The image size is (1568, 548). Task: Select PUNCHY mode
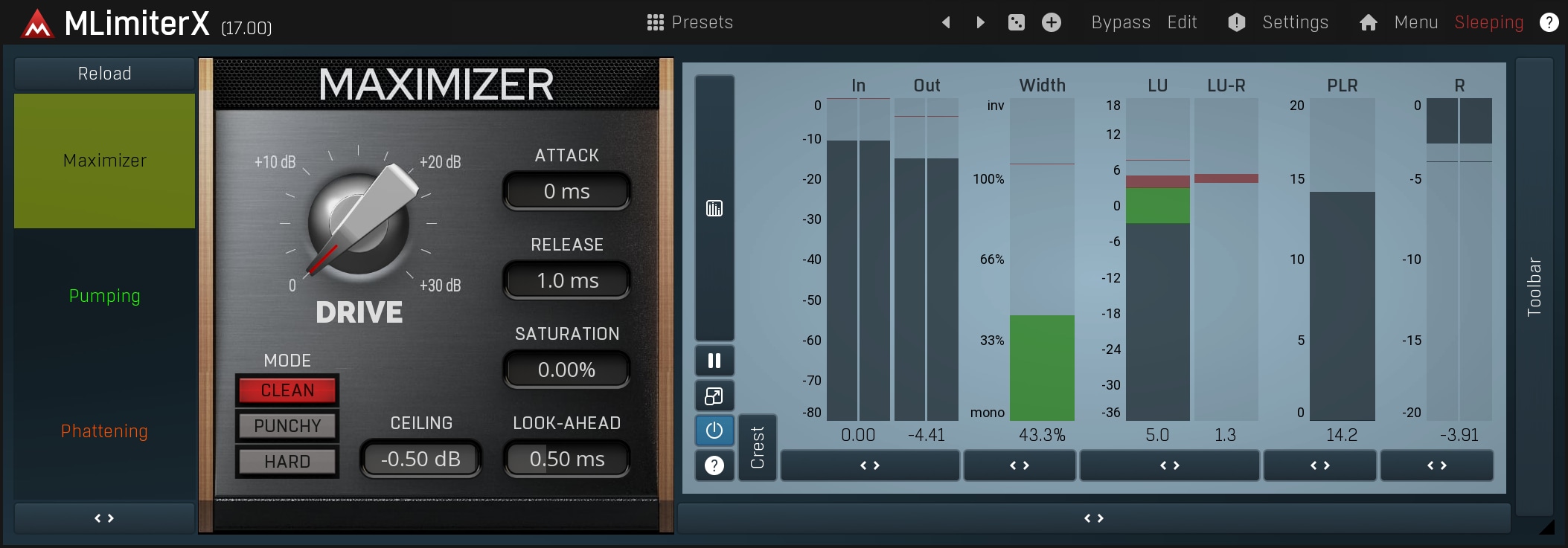click(x=287, y=426)
